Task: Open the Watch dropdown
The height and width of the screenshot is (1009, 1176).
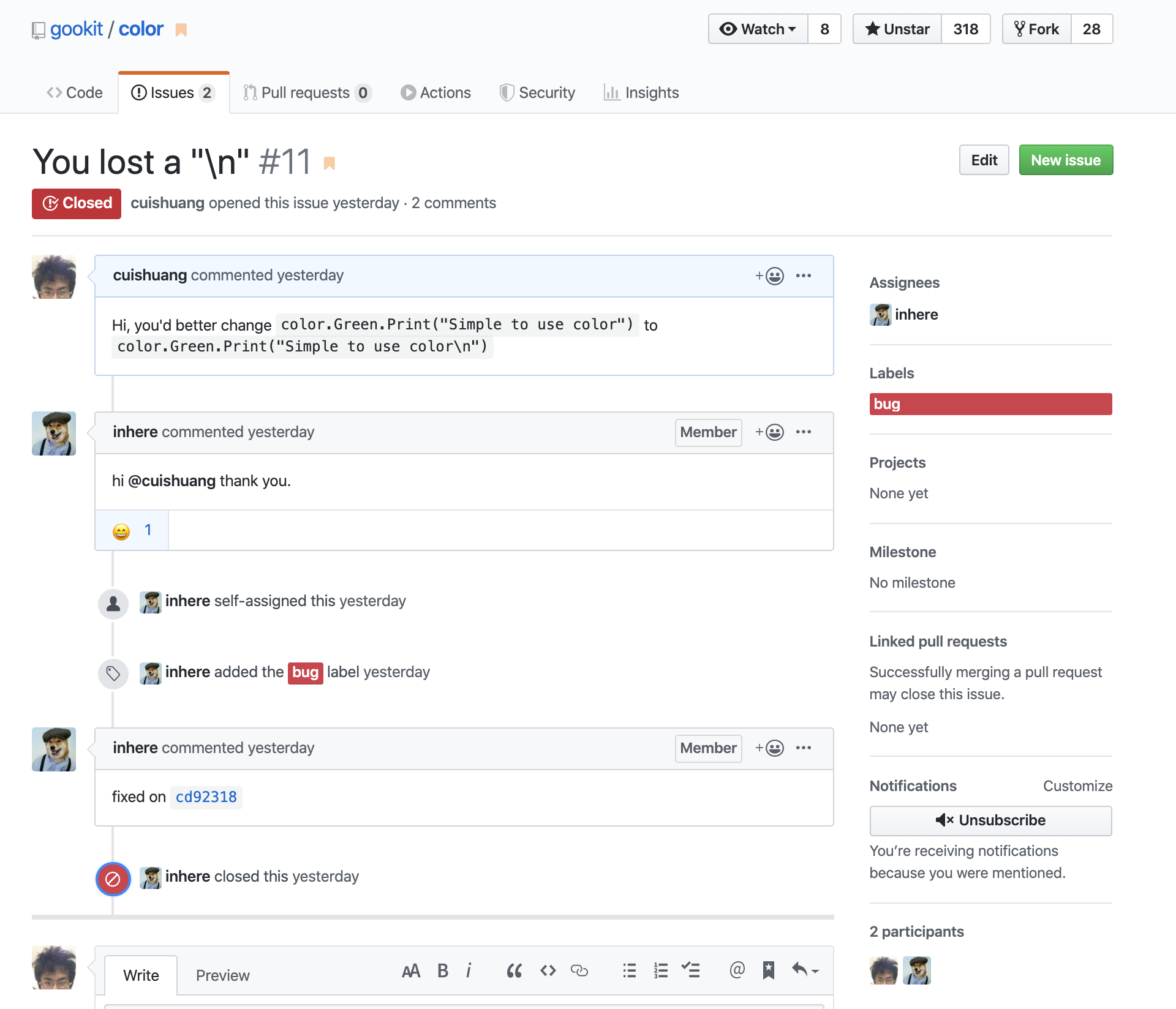Action: (758, 29)
